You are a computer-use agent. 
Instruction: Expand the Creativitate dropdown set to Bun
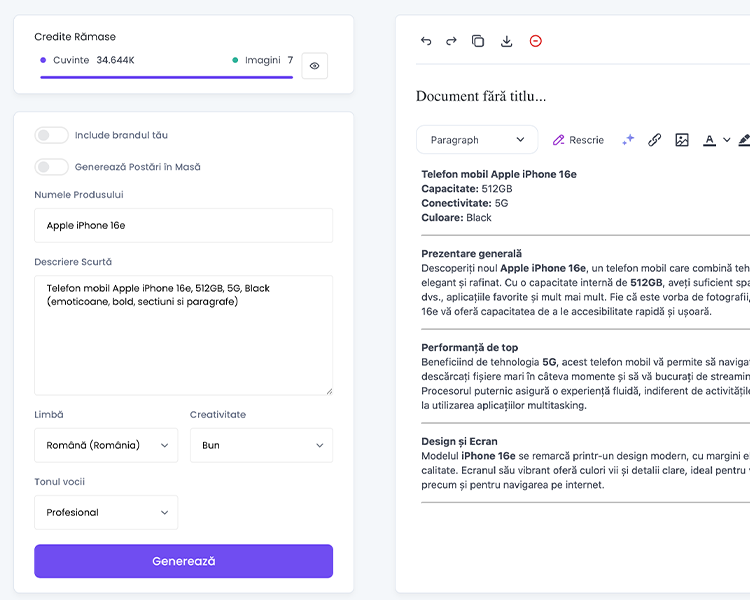point(261,445)
